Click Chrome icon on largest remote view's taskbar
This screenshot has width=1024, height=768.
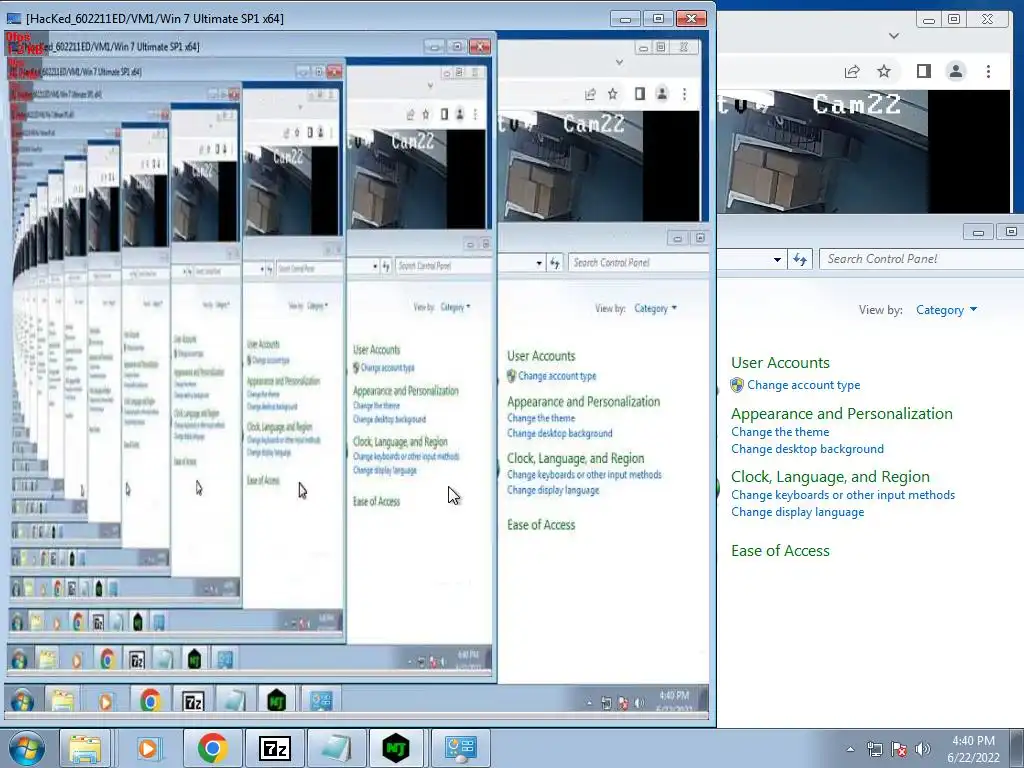(x=150, y=701)
